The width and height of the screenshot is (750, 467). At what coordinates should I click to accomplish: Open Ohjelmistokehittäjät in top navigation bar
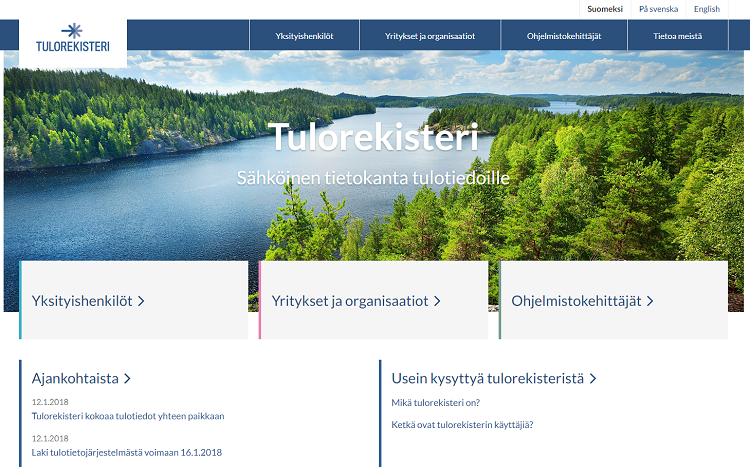coord(564,36)
